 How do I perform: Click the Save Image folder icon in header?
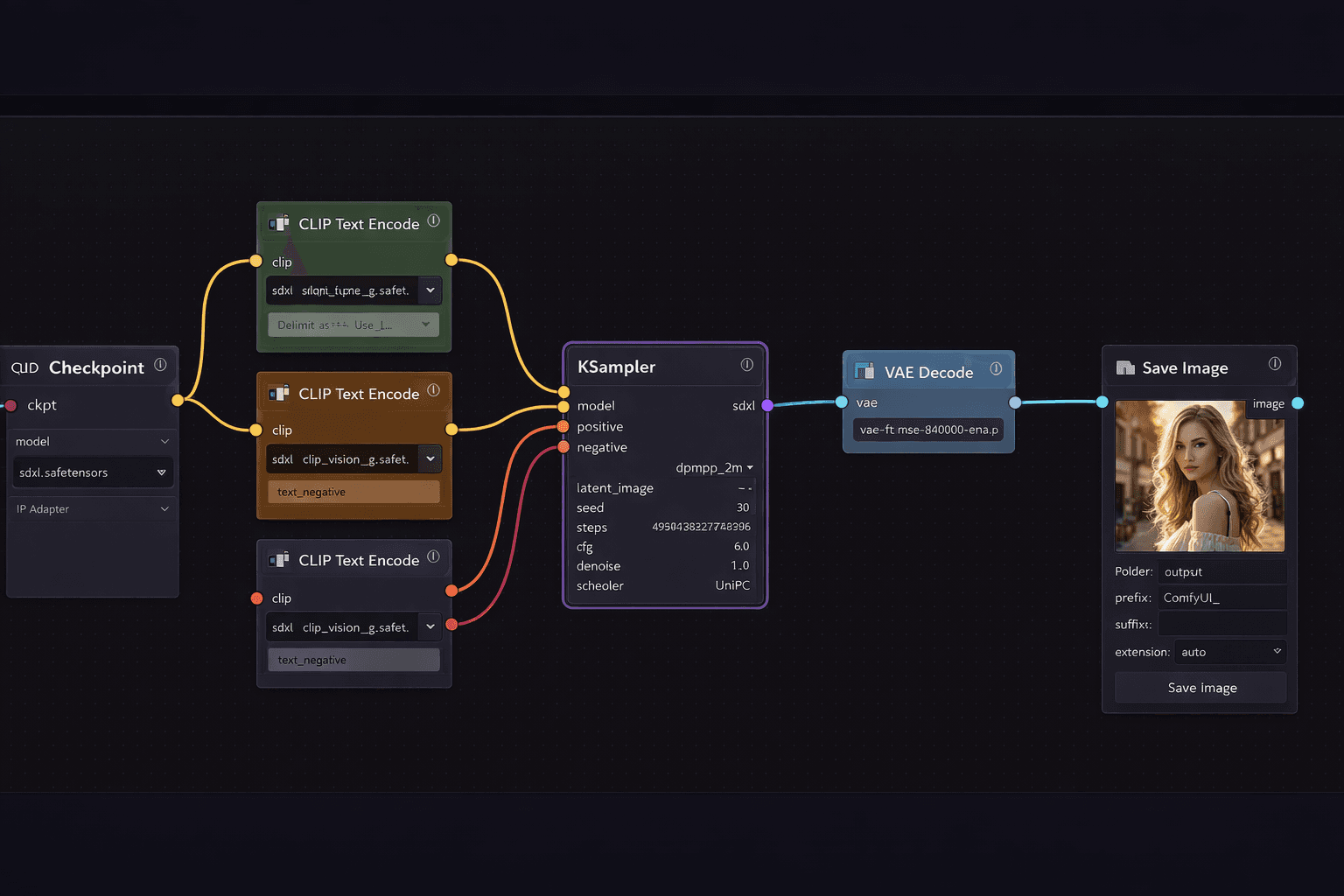tap(1124, 367)
